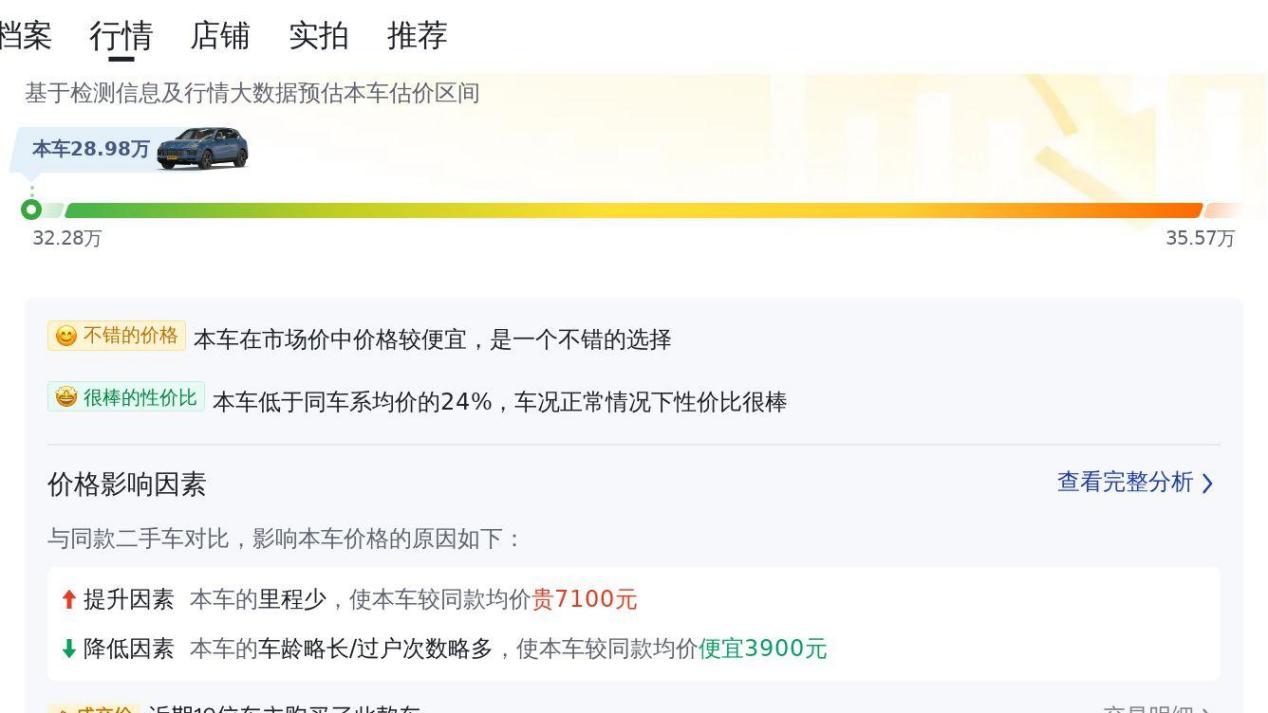
Task: Go to the 实拍 tab
Action: point(319,36)
